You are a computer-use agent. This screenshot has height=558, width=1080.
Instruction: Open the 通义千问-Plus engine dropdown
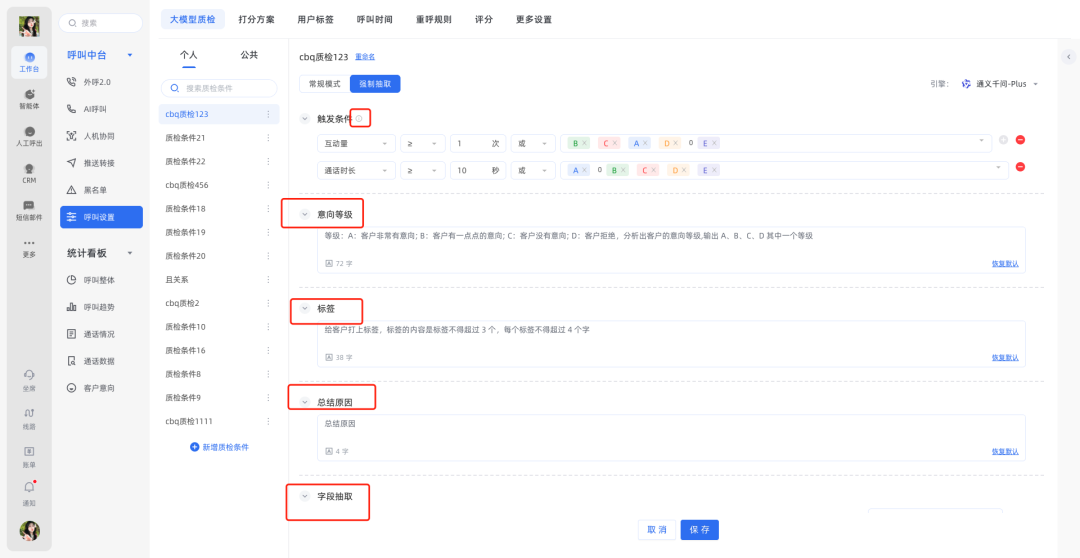(1000, 84)
